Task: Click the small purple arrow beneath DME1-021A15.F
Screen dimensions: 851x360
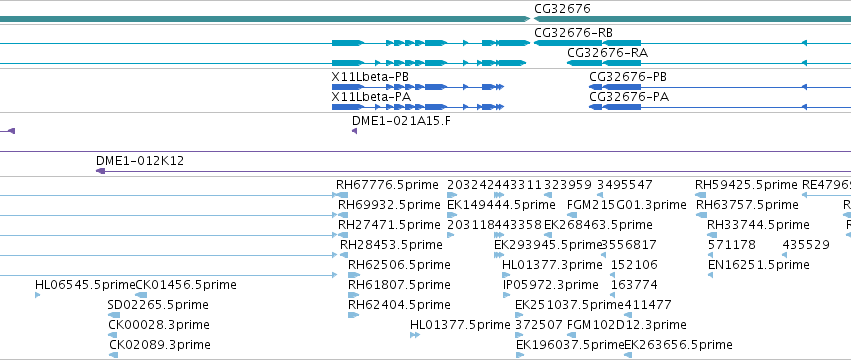Action: click(354, 131)
